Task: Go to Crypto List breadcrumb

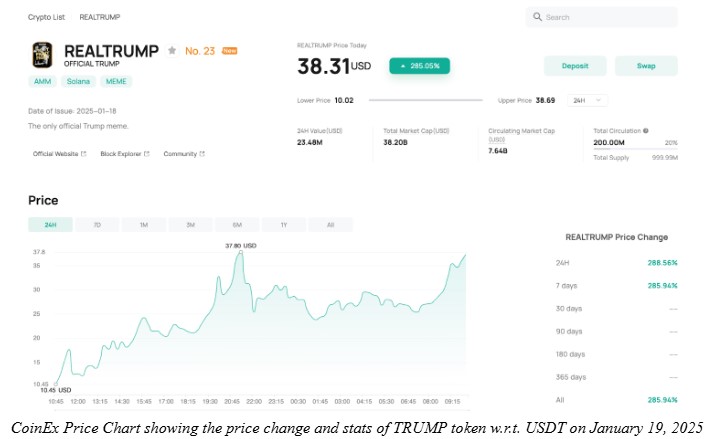Action: [46, 17]
